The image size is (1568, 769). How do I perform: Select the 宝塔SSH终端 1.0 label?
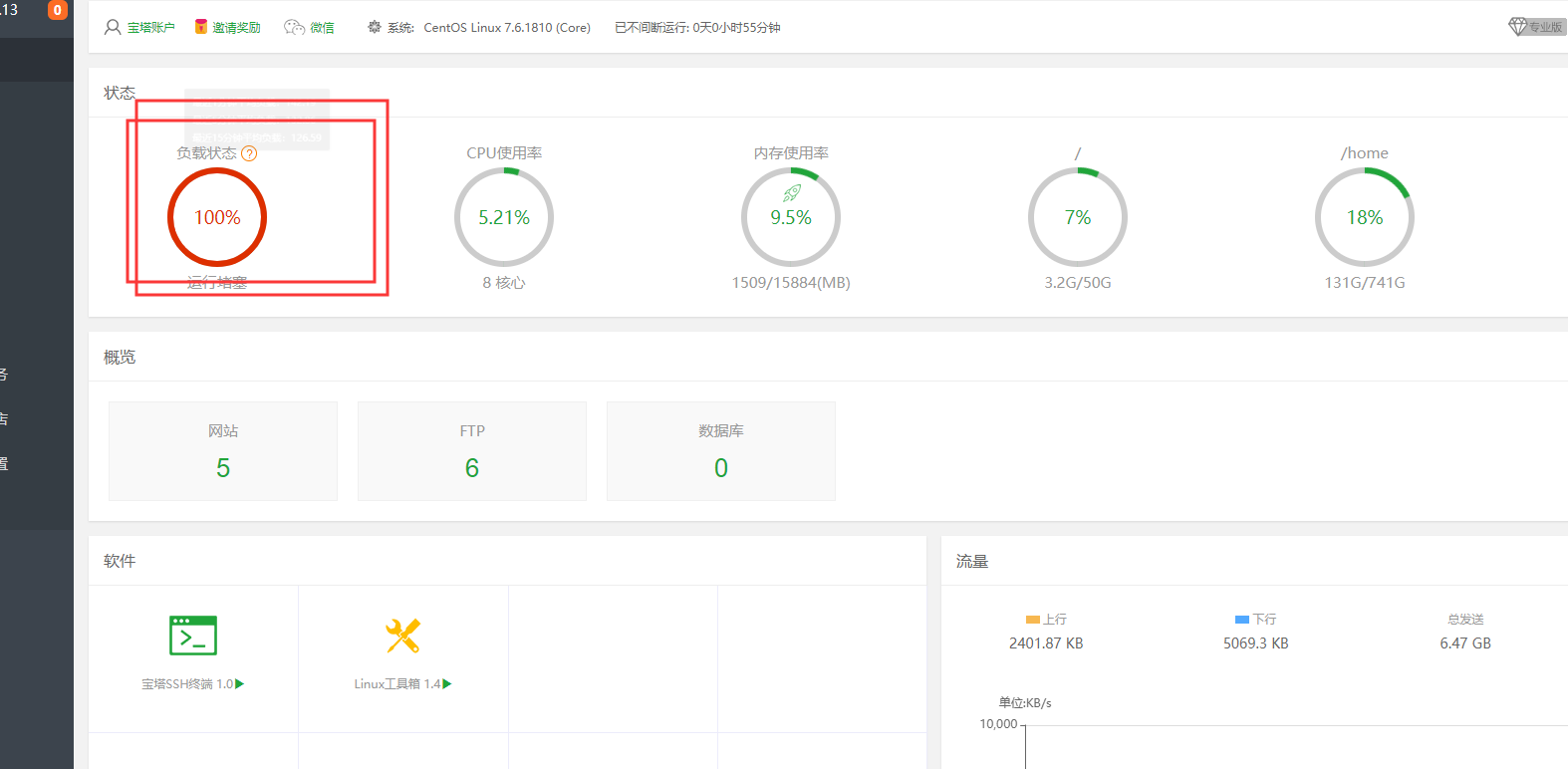coord(187,684)
